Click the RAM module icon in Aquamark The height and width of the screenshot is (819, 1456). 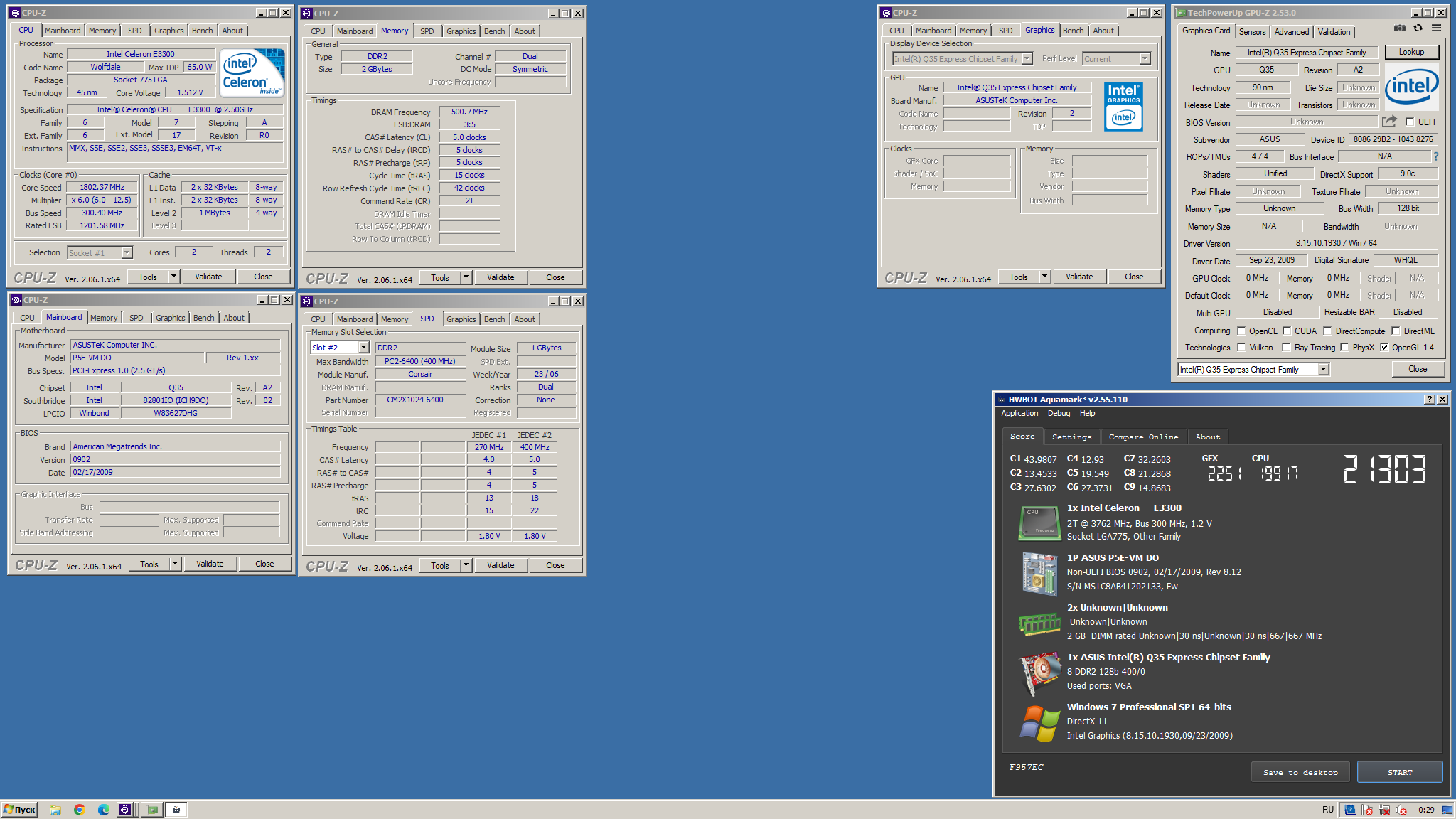tap(1039, 623)
